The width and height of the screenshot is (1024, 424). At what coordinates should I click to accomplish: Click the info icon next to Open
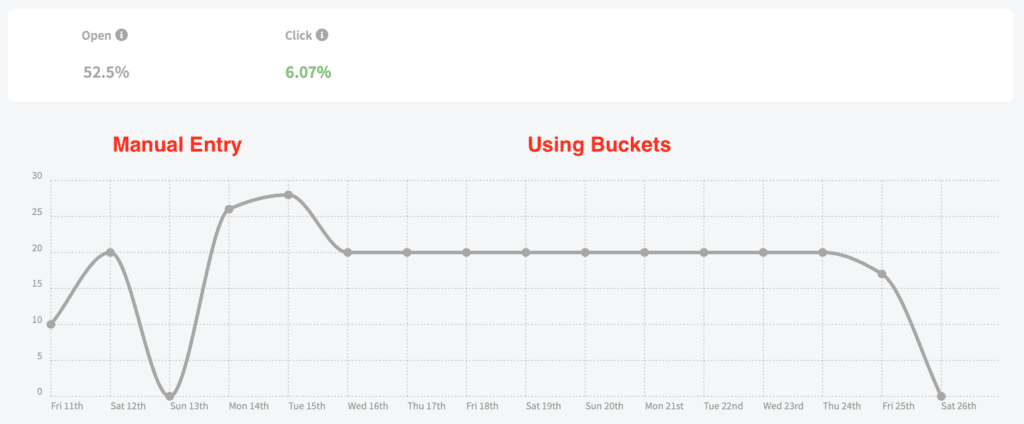121,35
